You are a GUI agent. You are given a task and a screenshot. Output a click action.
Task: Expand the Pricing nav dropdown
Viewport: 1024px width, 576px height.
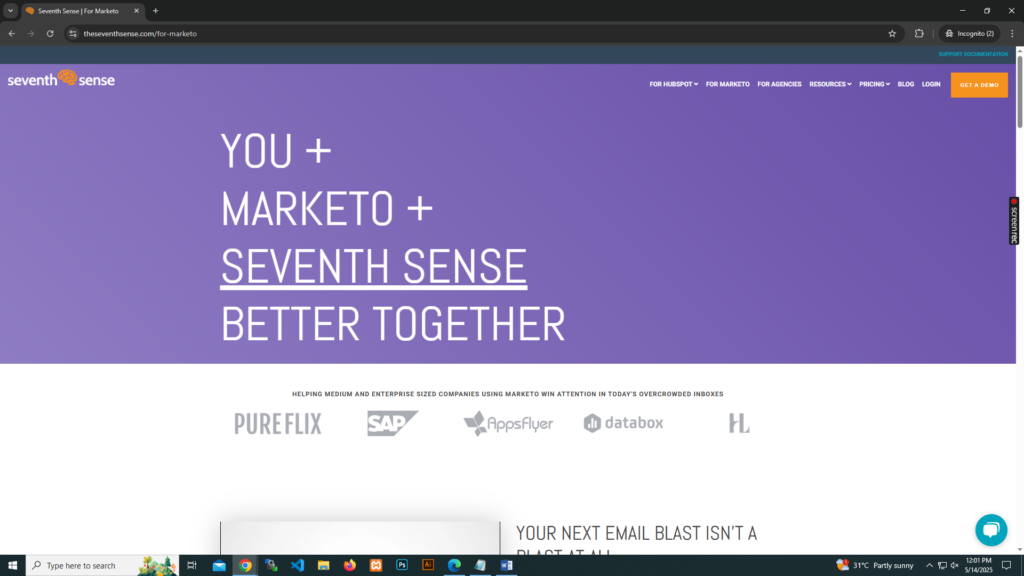pyautogui.click(x=874, y=84)
